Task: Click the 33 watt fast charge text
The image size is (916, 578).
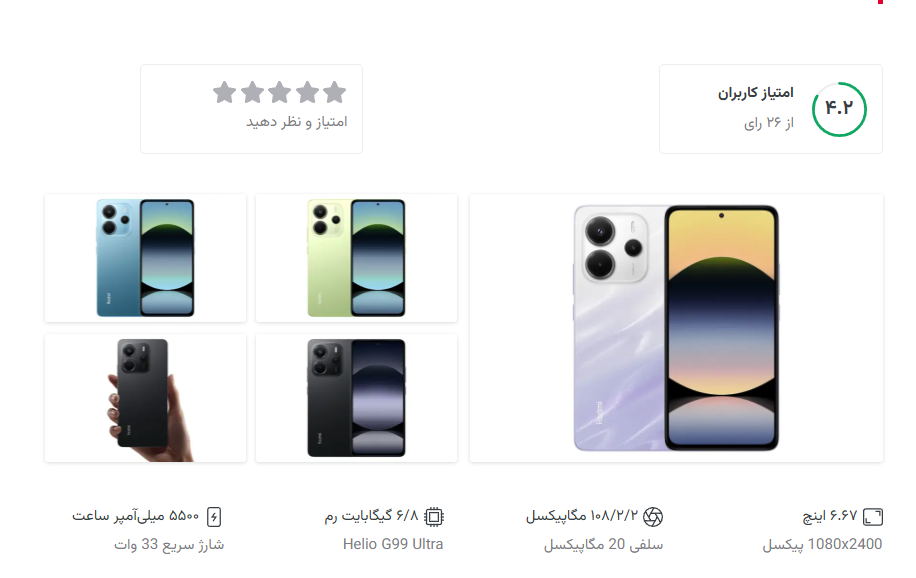Action: click(169, 544)
